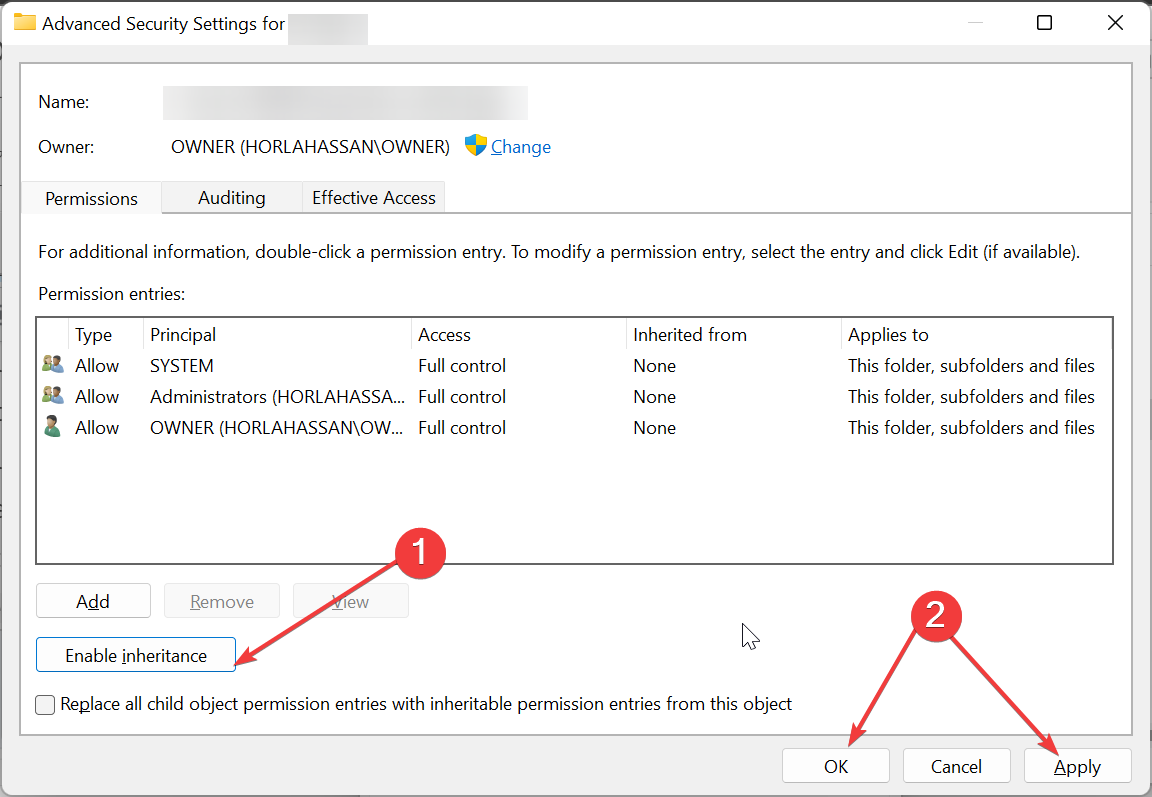Close the dialog with the X
The image size is (1152, 797).
click(1115, 23)
